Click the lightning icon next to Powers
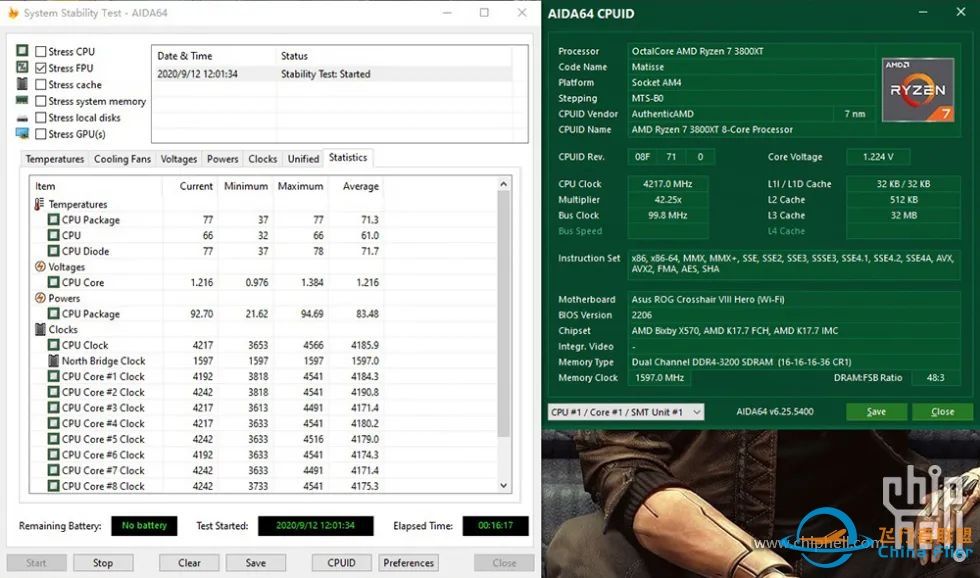This screenshot has width=980, height=578. pyautogui.click(x=40, y=298)
